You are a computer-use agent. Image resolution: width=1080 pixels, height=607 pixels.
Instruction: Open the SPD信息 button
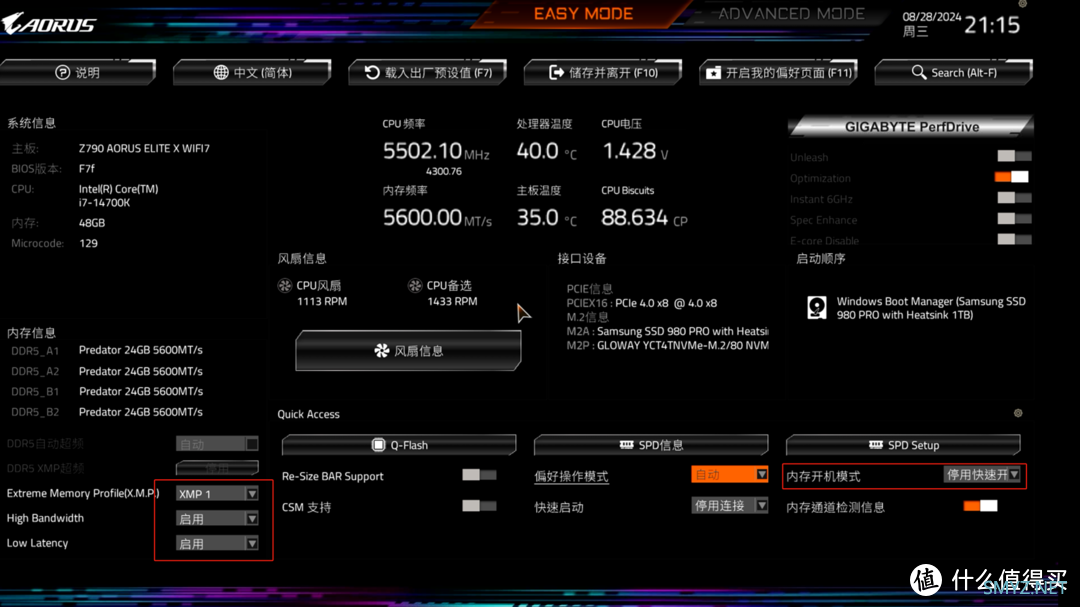click(x=651, y=445)
